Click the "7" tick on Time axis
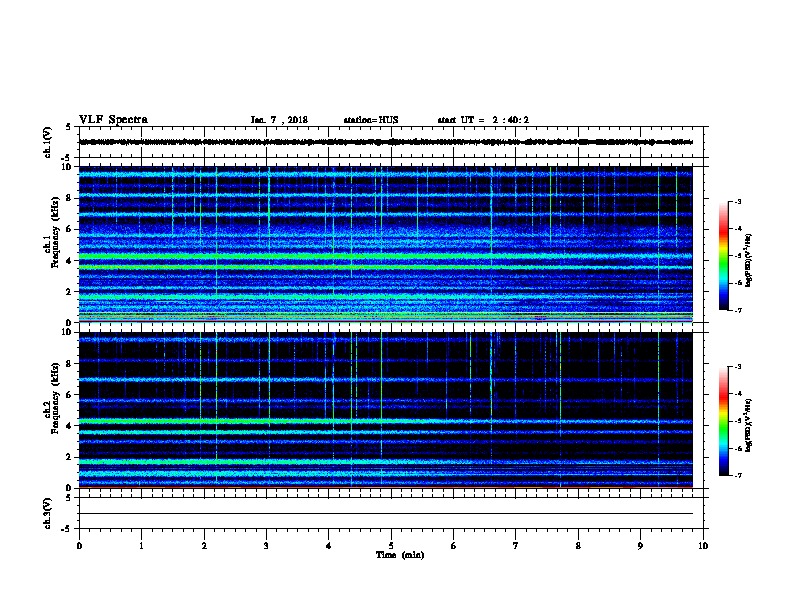This screenshot has height=612, width=792. (516, 546)
